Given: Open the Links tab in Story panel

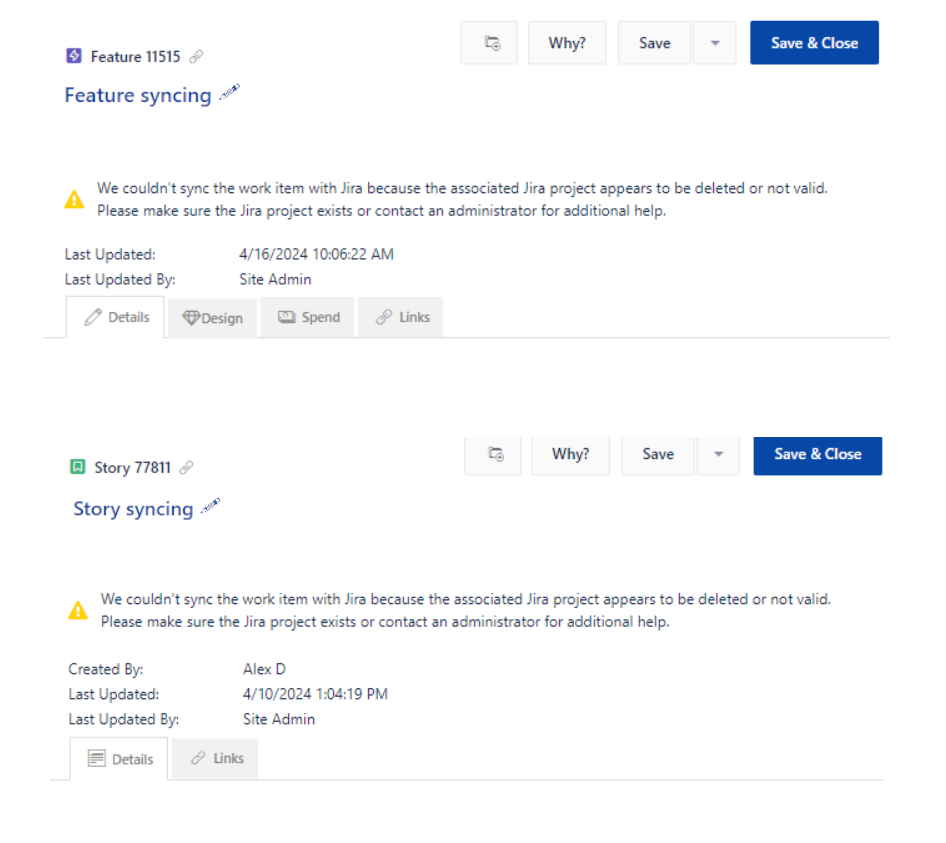Looking at the screenshot, I should [216, 758].
